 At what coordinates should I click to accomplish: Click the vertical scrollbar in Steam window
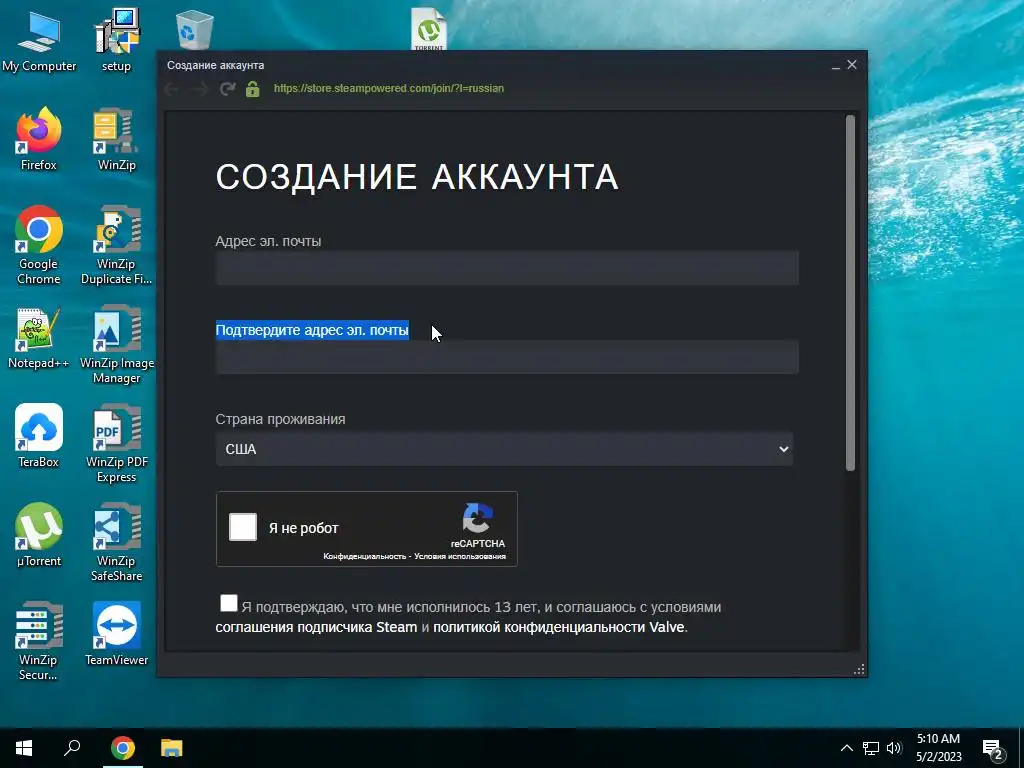[850, 293]
